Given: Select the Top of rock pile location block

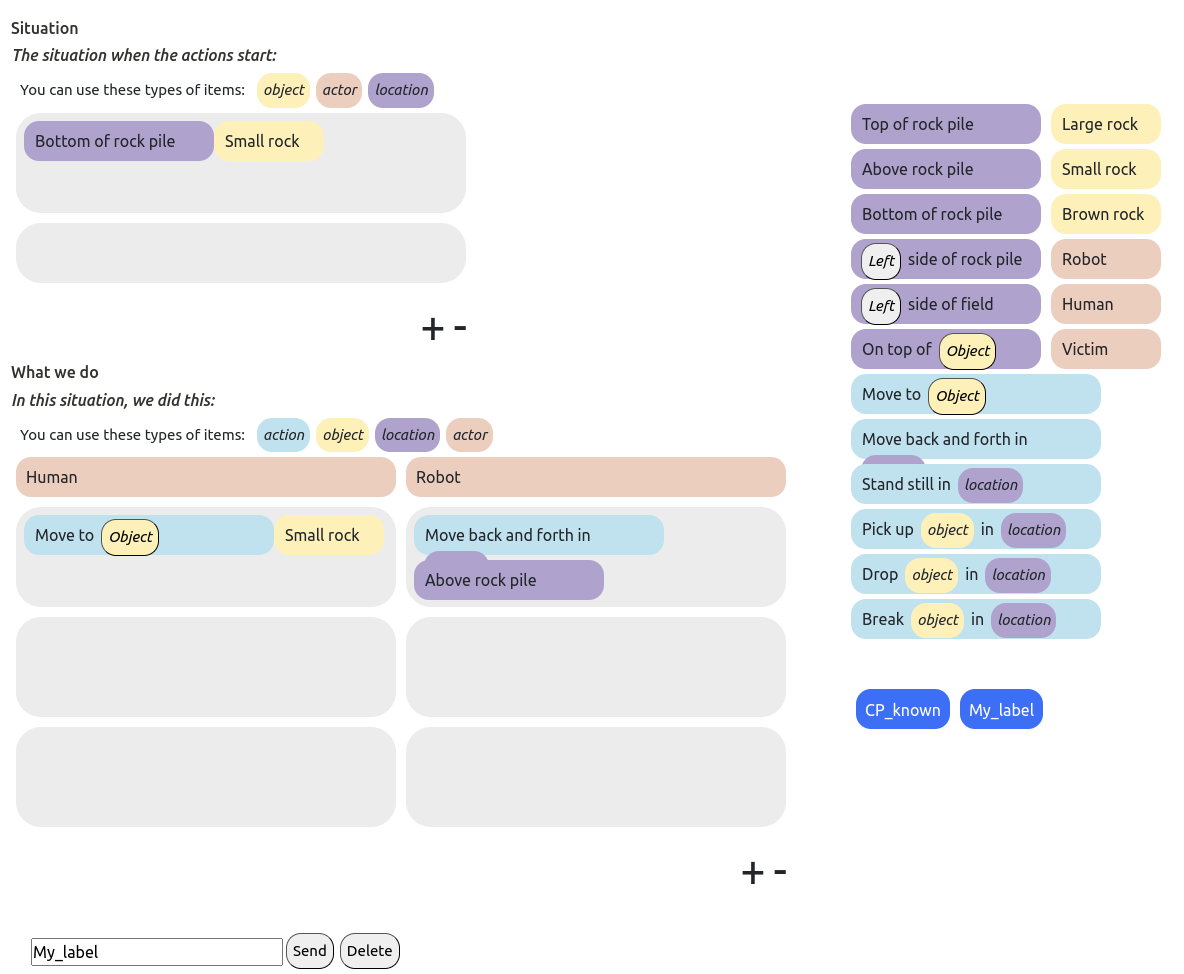Looking at the screenshot, I should point(945,124).
